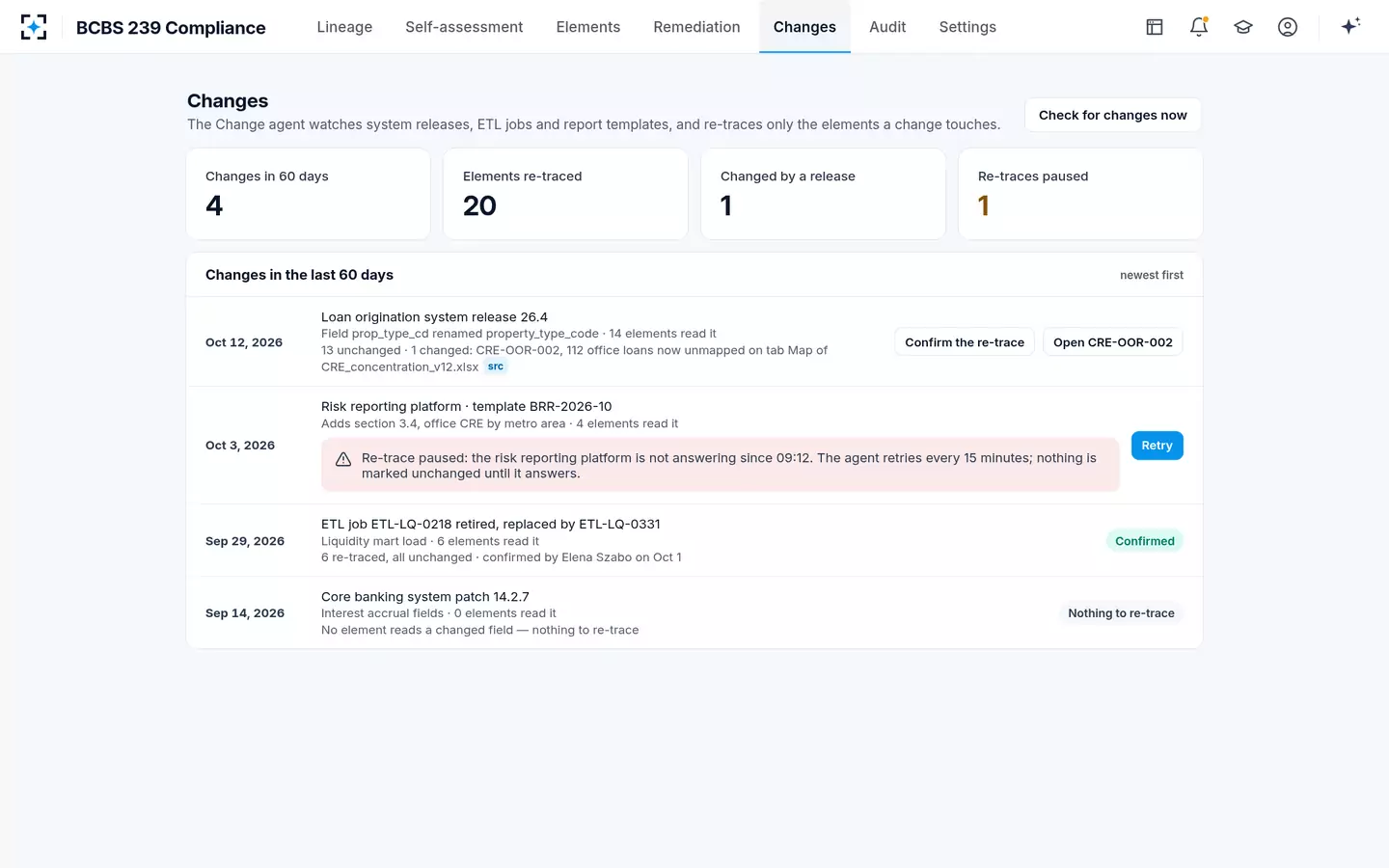Switch to the Audit tab
Screen dimensions: 1389x868
point(887,27)
